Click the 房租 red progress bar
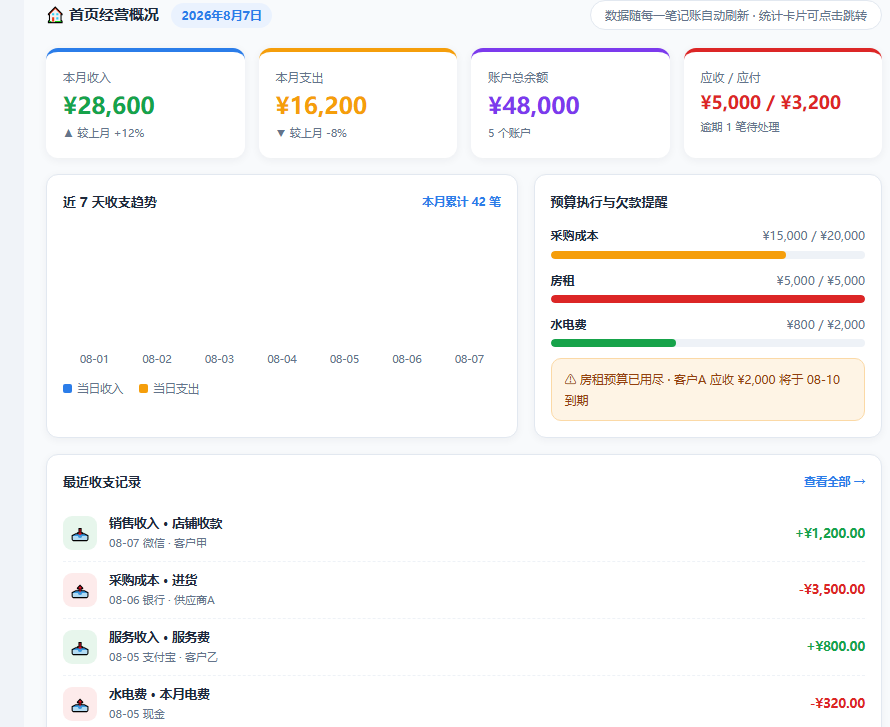The width and height of the screenshot is (890, 727). [708, 299]
